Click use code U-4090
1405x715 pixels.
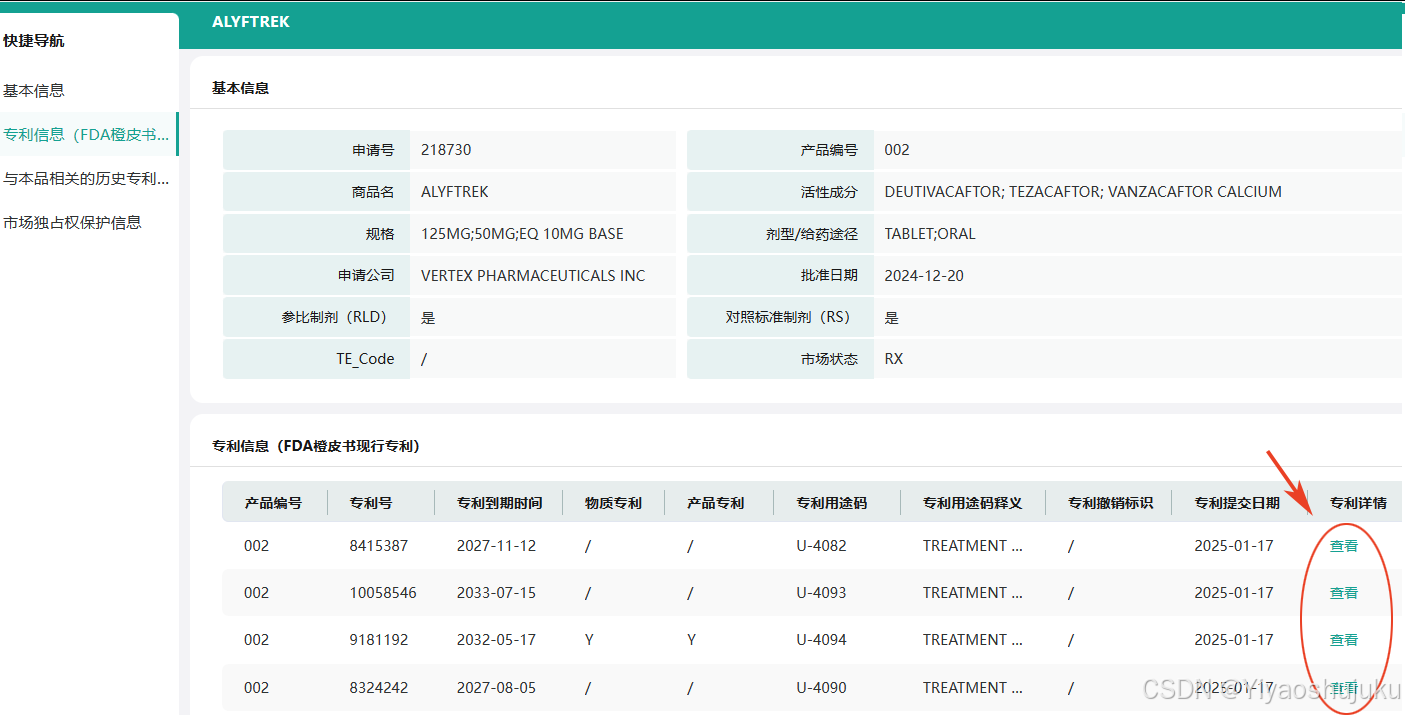[x=821, y=688]
